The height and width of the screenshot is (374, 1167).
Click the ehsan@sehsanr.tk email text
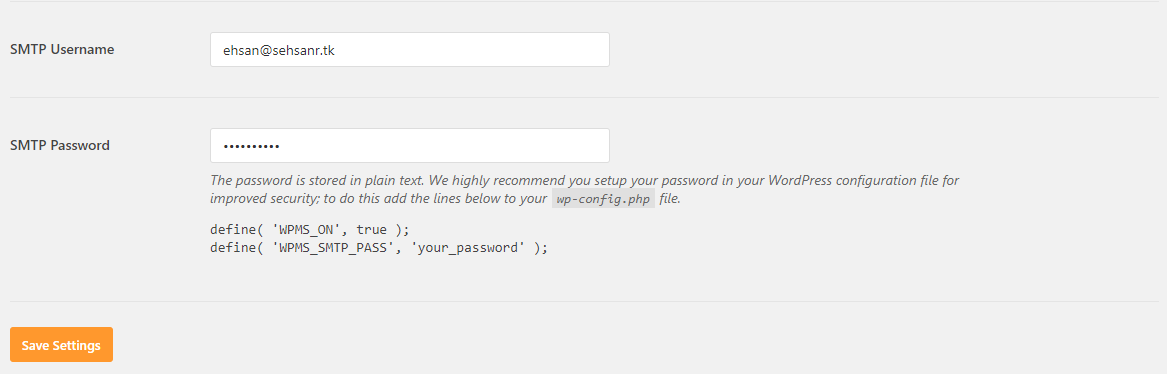[x=278, y=50]
